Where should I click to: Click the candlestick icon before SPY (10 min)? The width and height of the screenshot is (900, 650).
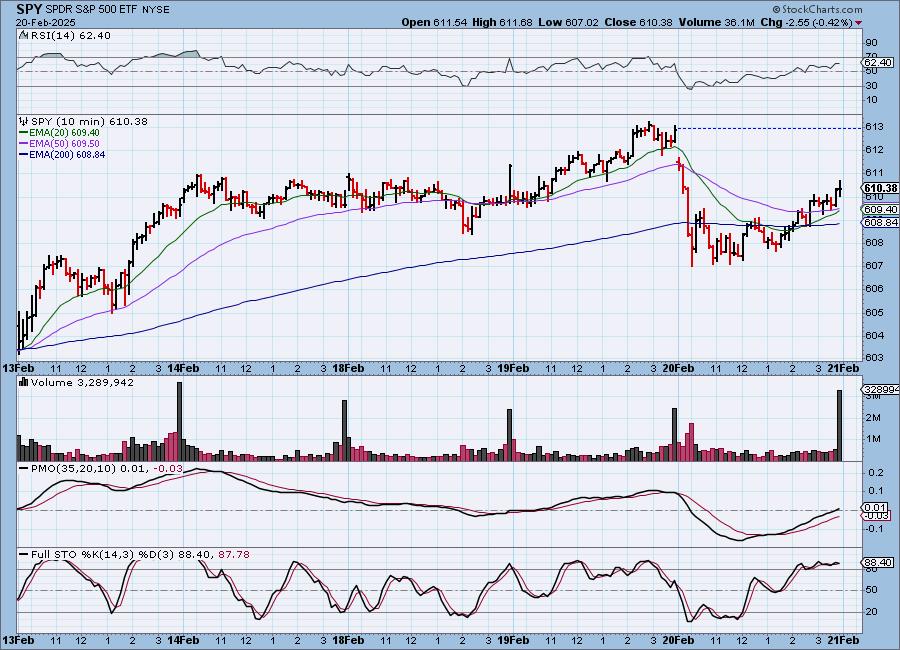tap(24, 121)
